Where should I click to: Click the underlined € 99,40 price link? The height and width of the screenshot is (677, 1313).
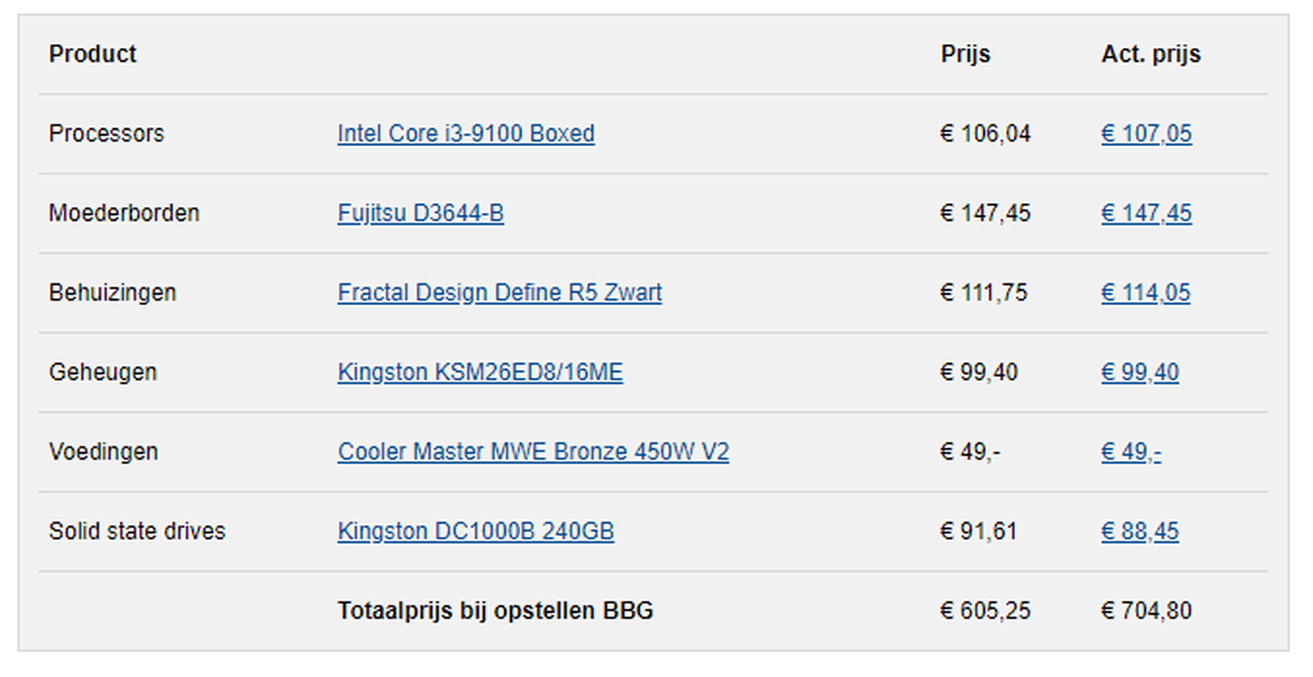(1139, 373)
